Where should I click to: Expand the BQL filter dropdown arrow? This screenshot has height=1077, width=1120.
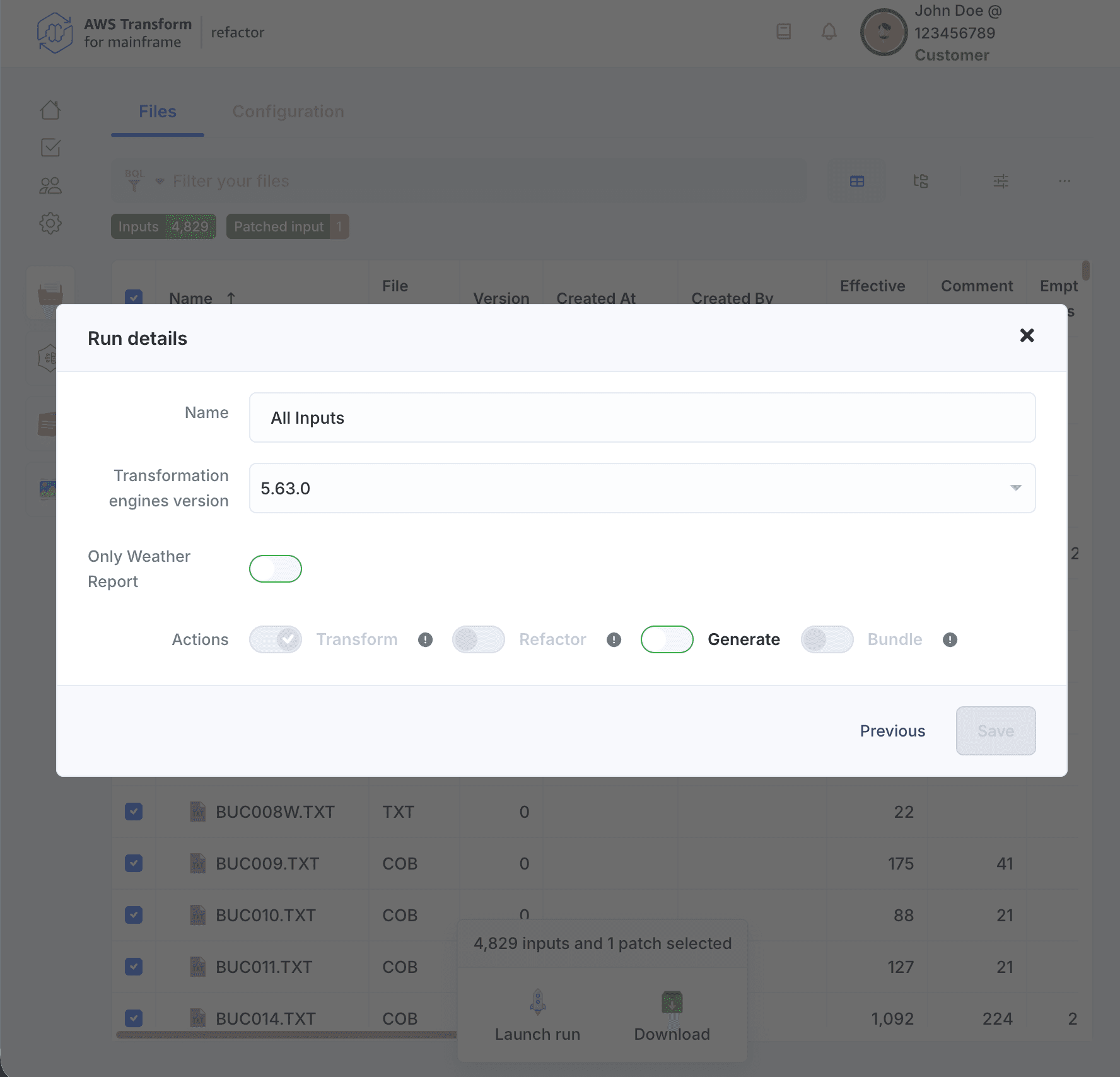(160, 182)
